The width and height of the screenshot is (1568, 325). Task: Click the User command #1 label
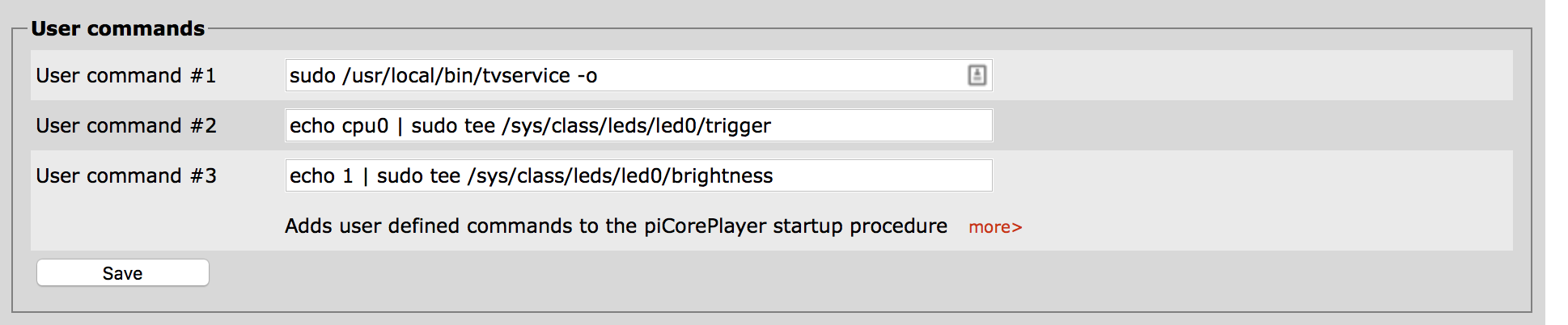tap(126, 75)
